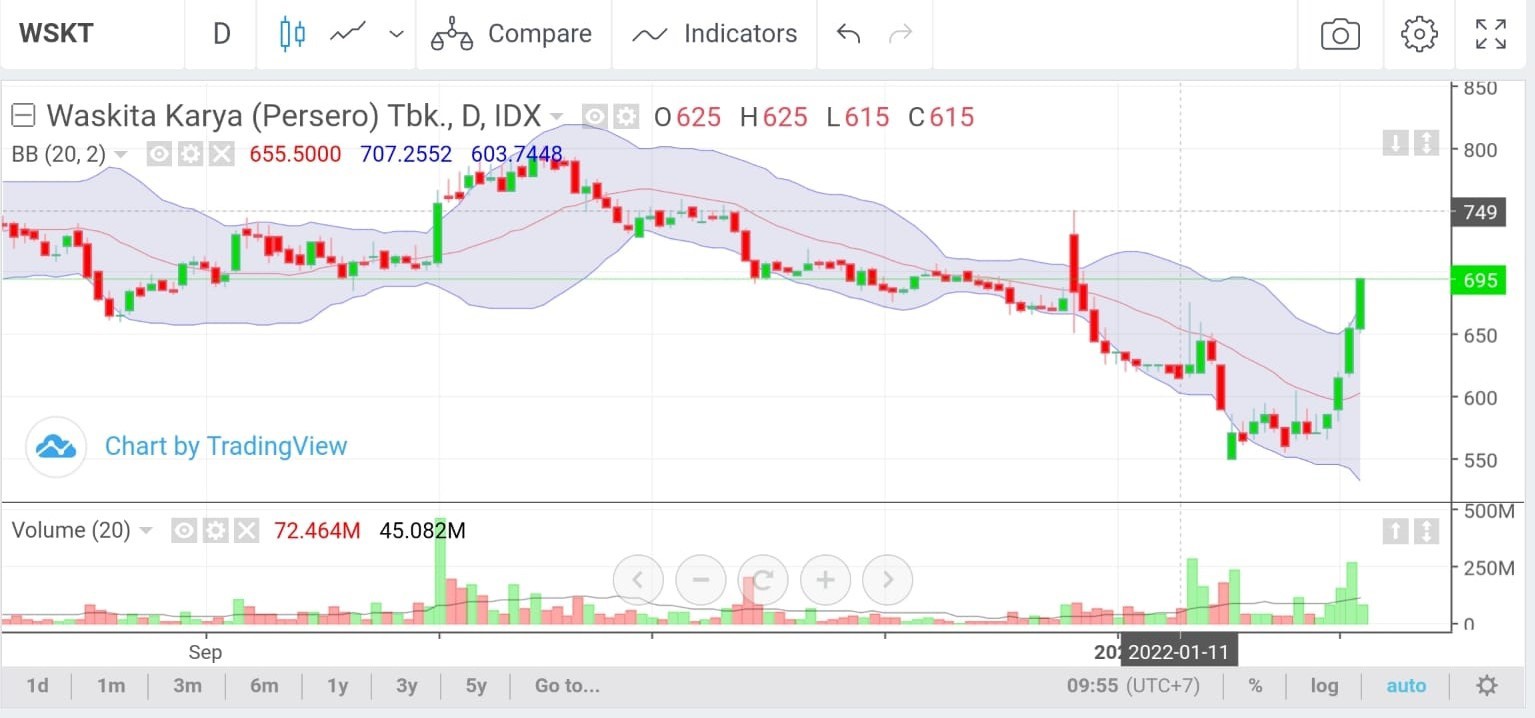Open the Indicators menu

[x=715, y=34]
